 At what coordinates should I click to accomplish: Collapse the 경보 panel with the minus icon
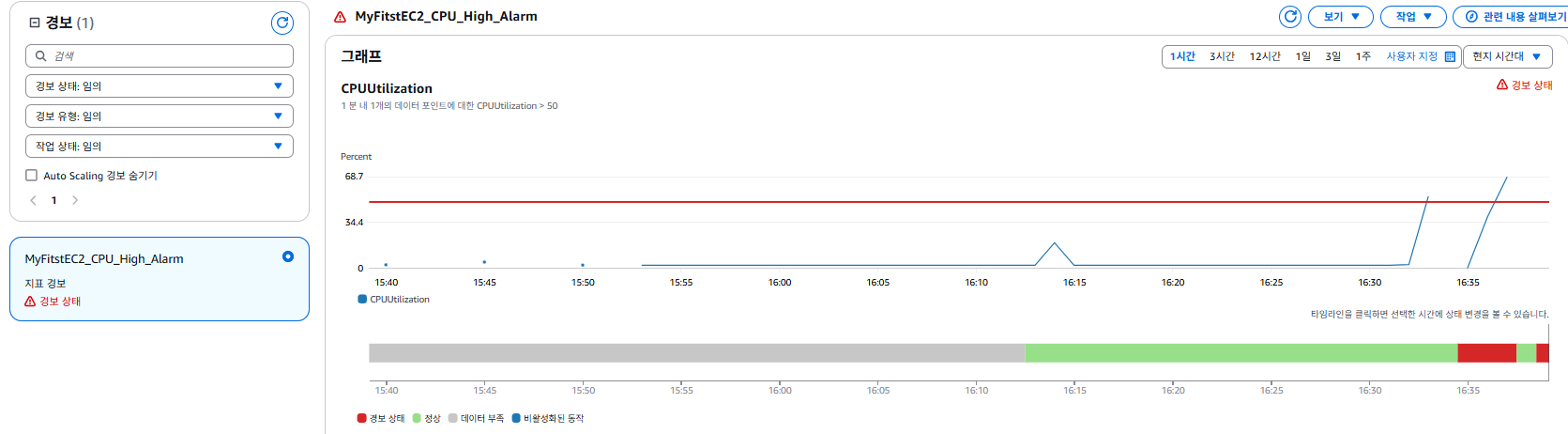[x=35, y=23]
